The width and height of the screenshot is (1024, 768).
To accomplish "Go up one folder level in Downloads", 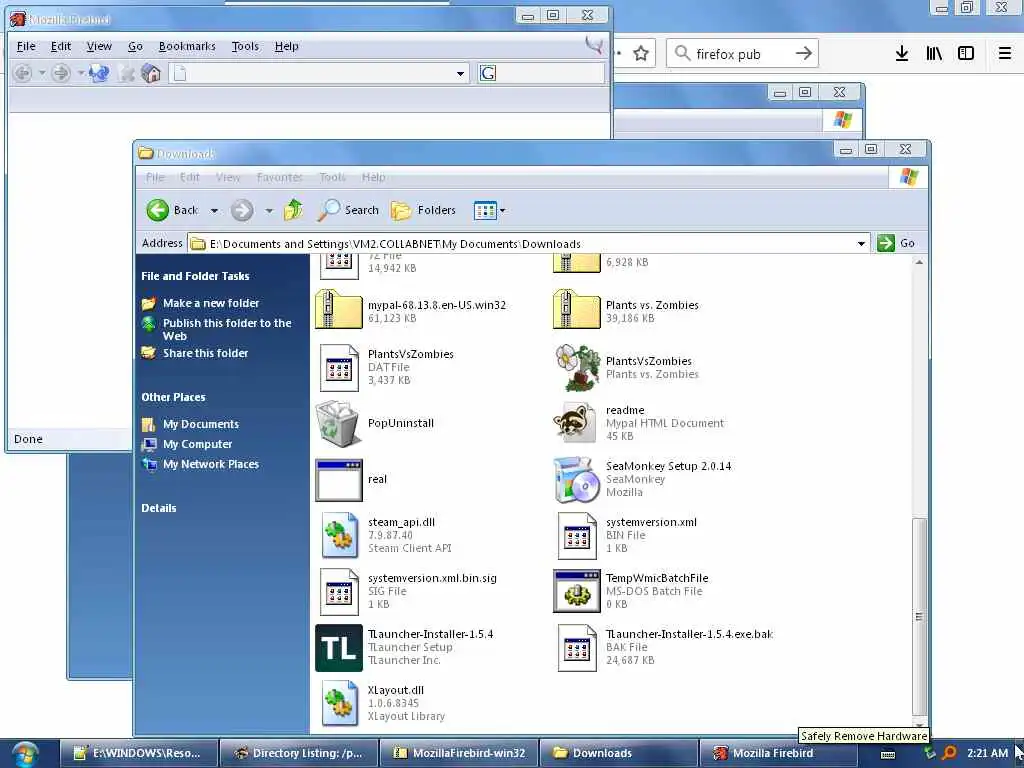I will pyautogui.click(x=293, y=210).
